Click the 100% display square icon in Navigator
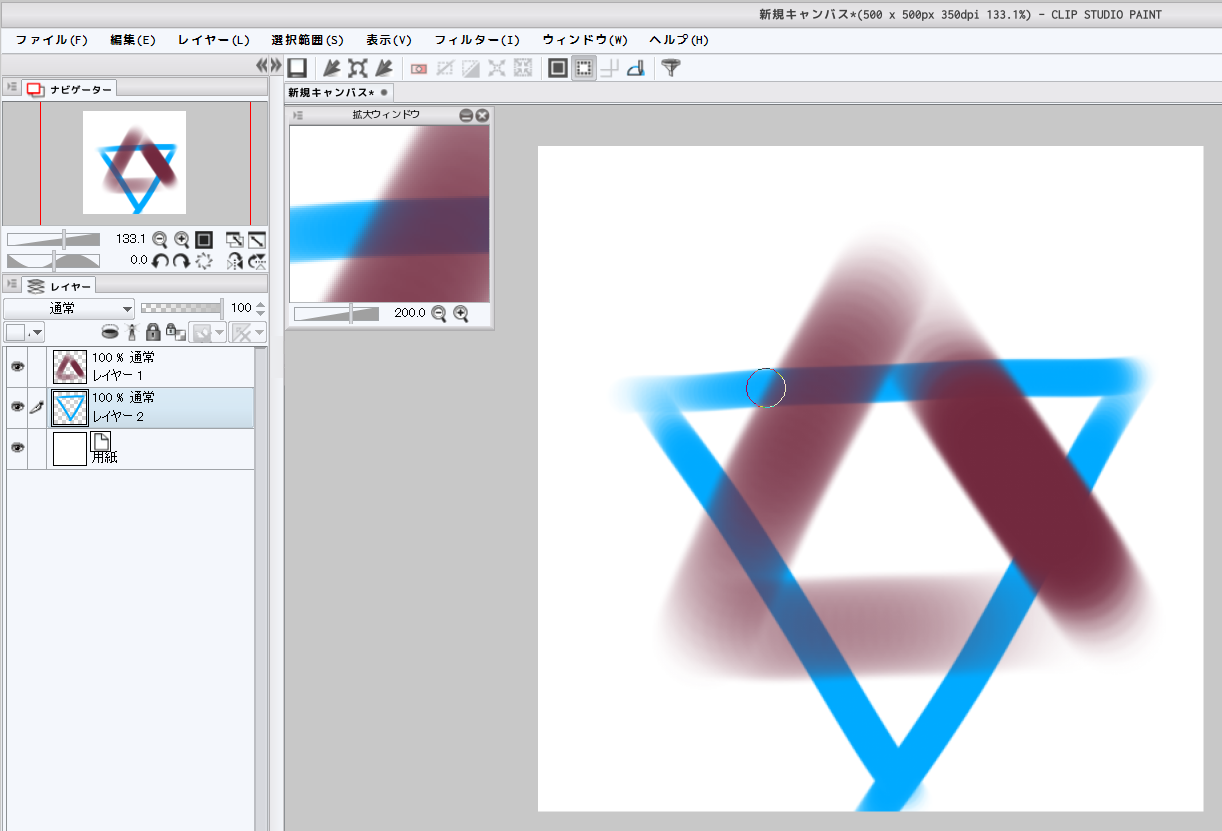The image size is (1222, 831). 203,240
